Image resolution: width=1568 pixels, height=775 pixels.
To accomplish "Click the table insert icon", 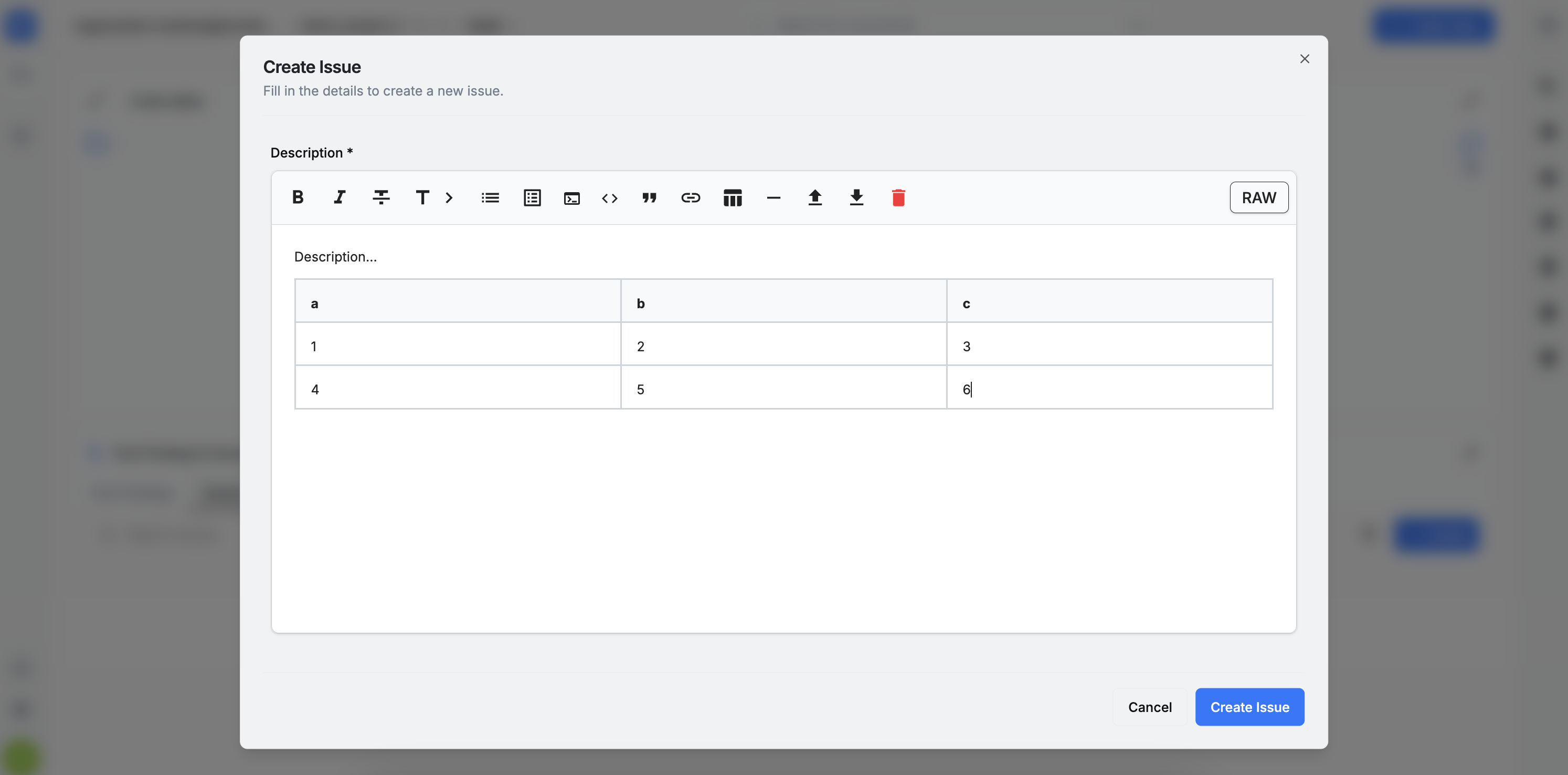I will [x=732, y=197].
